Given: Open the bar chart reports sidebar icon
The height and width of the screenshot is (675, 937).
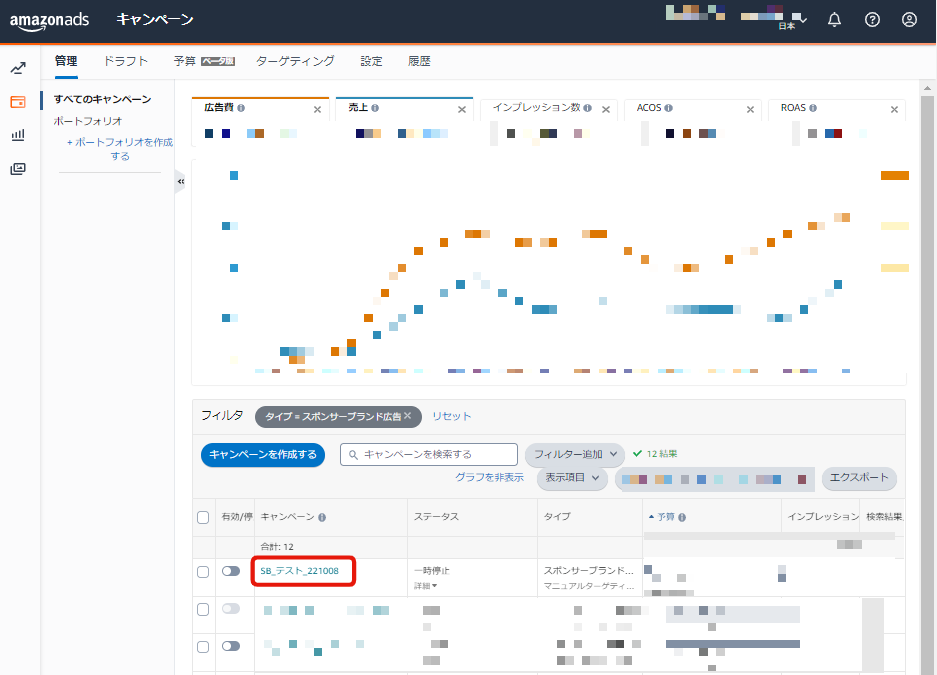Looking at the screenshot, I should tap(18, 135).
